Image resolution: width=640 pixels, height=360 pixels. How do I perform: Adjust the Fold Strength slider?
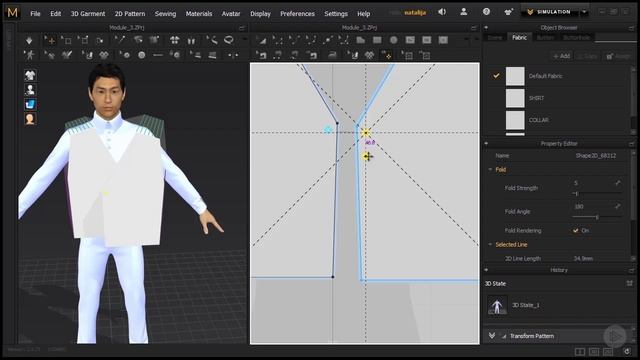pyautogui.click(x=596, y=193)
